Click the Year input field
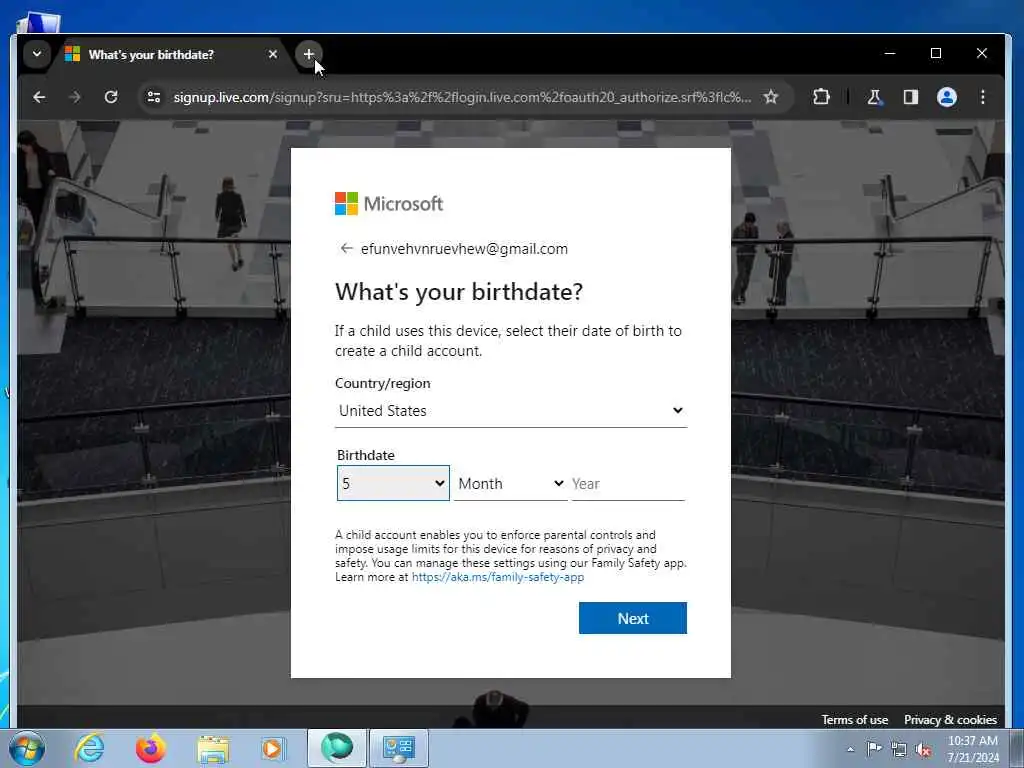This screenshot has width=1024, height=768. coord(628,484)
